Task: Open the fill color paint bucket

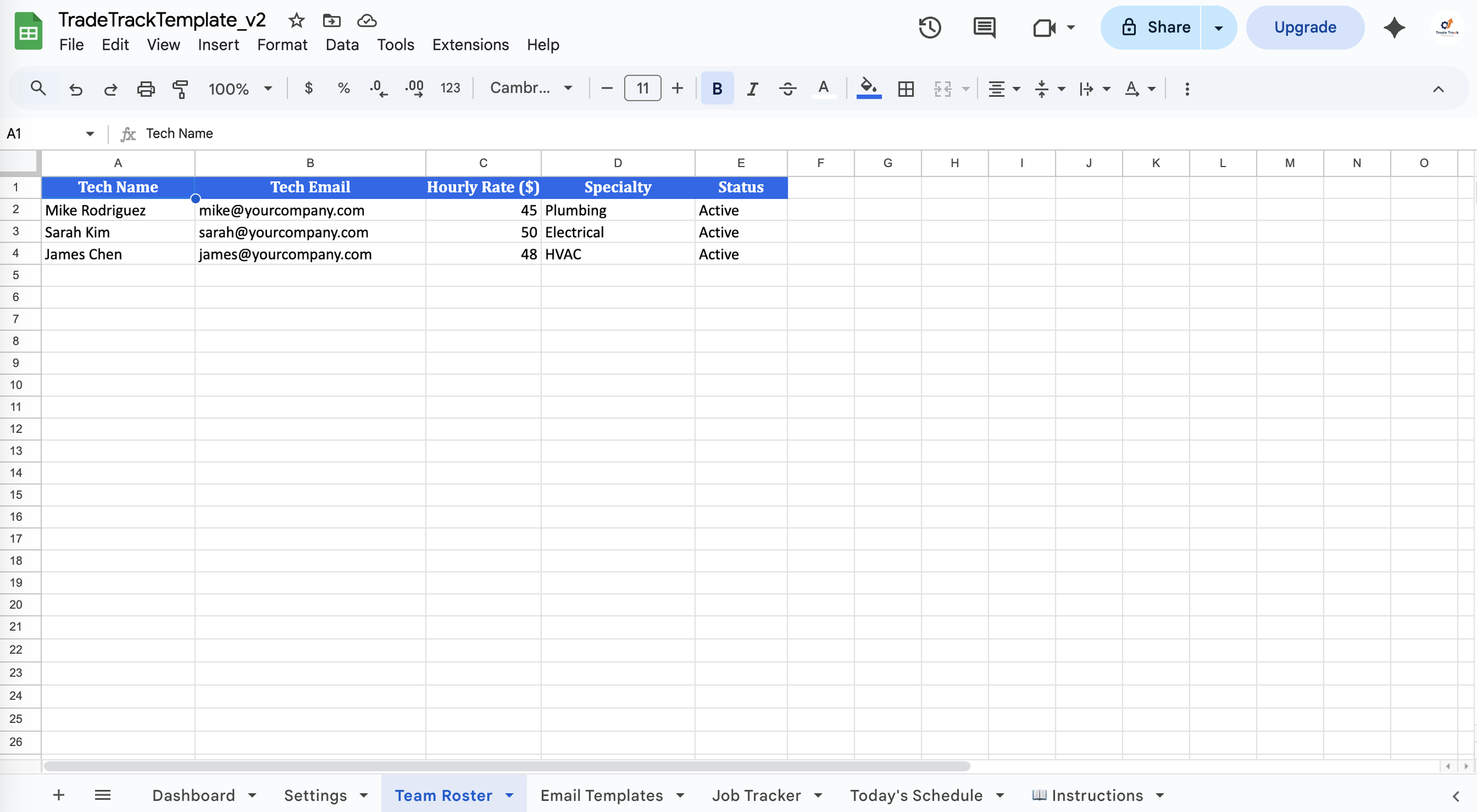Action: point(868,89)
